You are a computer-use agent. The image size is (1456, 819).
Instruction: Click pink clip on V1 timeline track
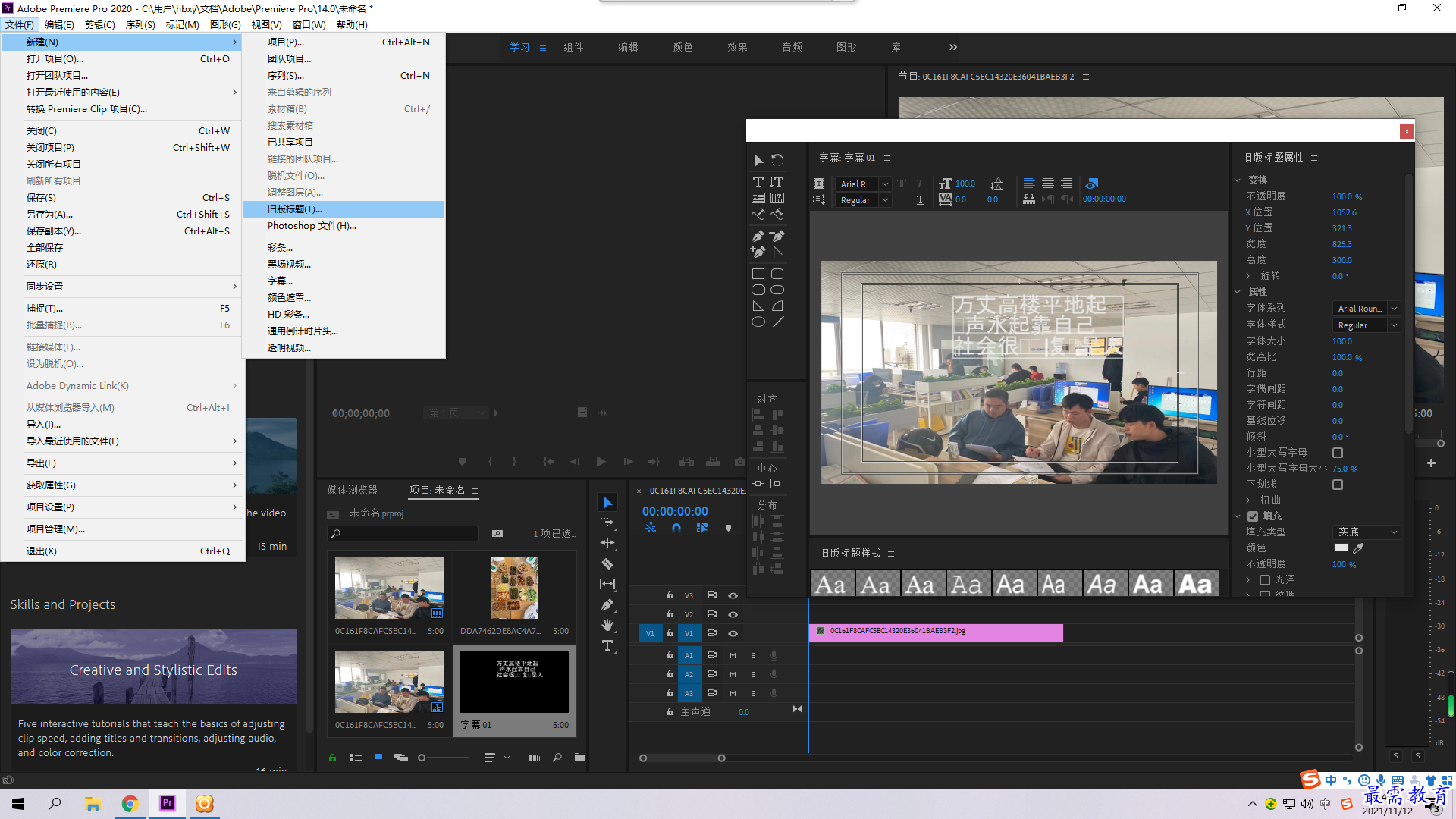point(936,632)
